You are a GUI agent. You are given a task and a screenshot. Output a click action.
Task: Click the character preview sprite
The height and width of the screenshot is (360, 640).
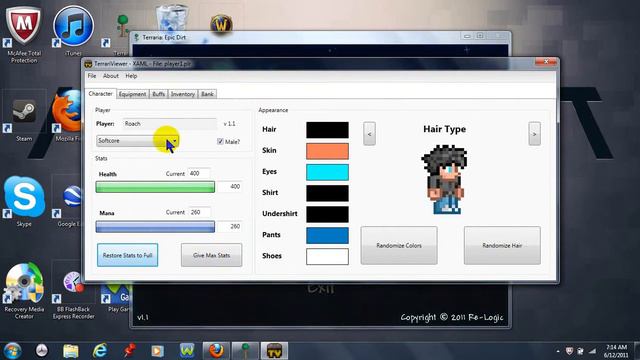(445, 180)
